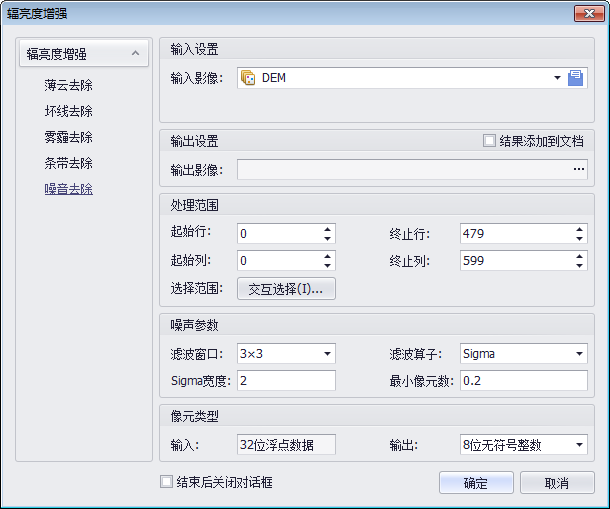The width and height of the screenshot is (610, 509).
Task: Click the 确定 button
Action: point(476,483)
